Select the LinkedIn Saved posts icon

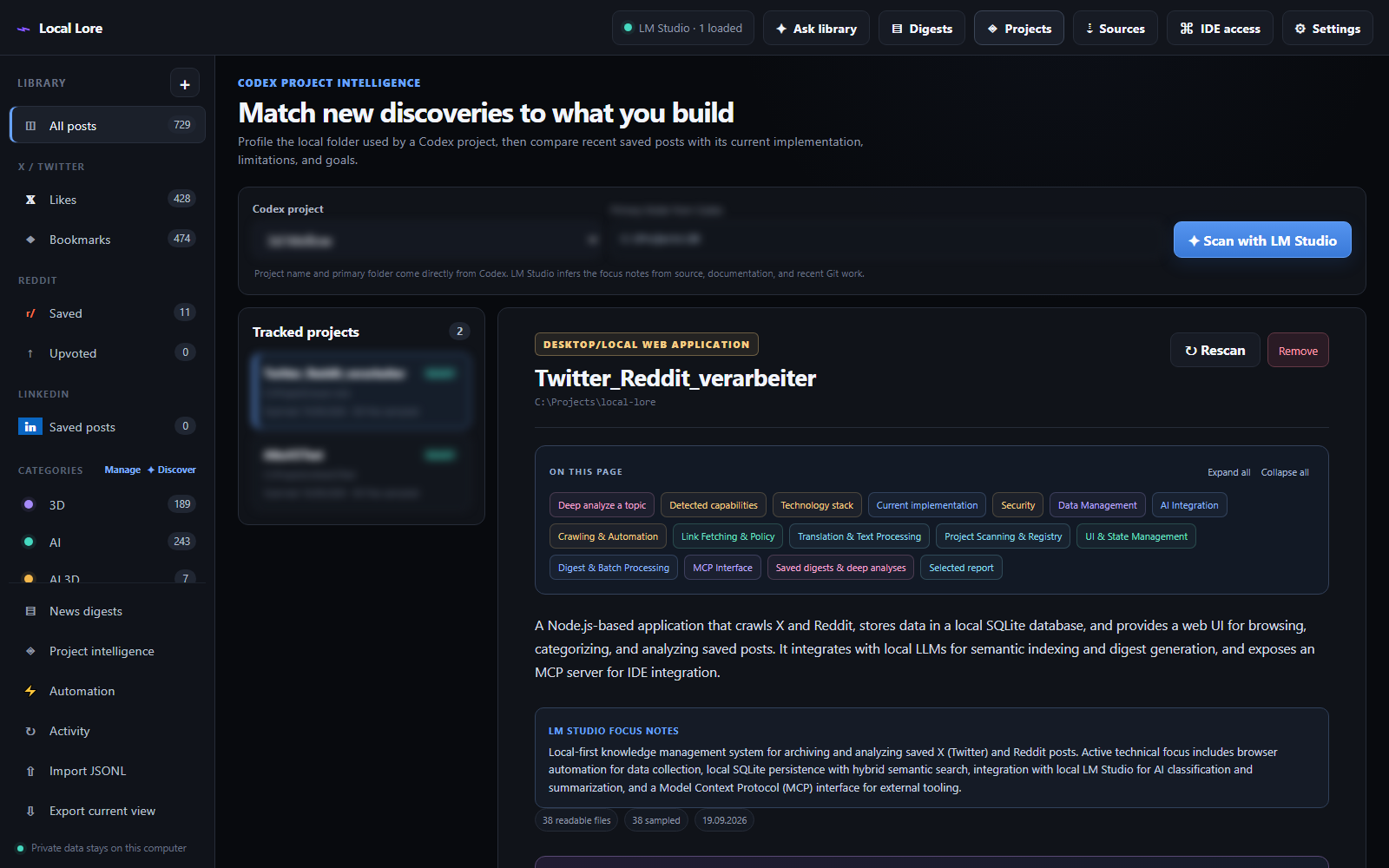click(30, 427)
